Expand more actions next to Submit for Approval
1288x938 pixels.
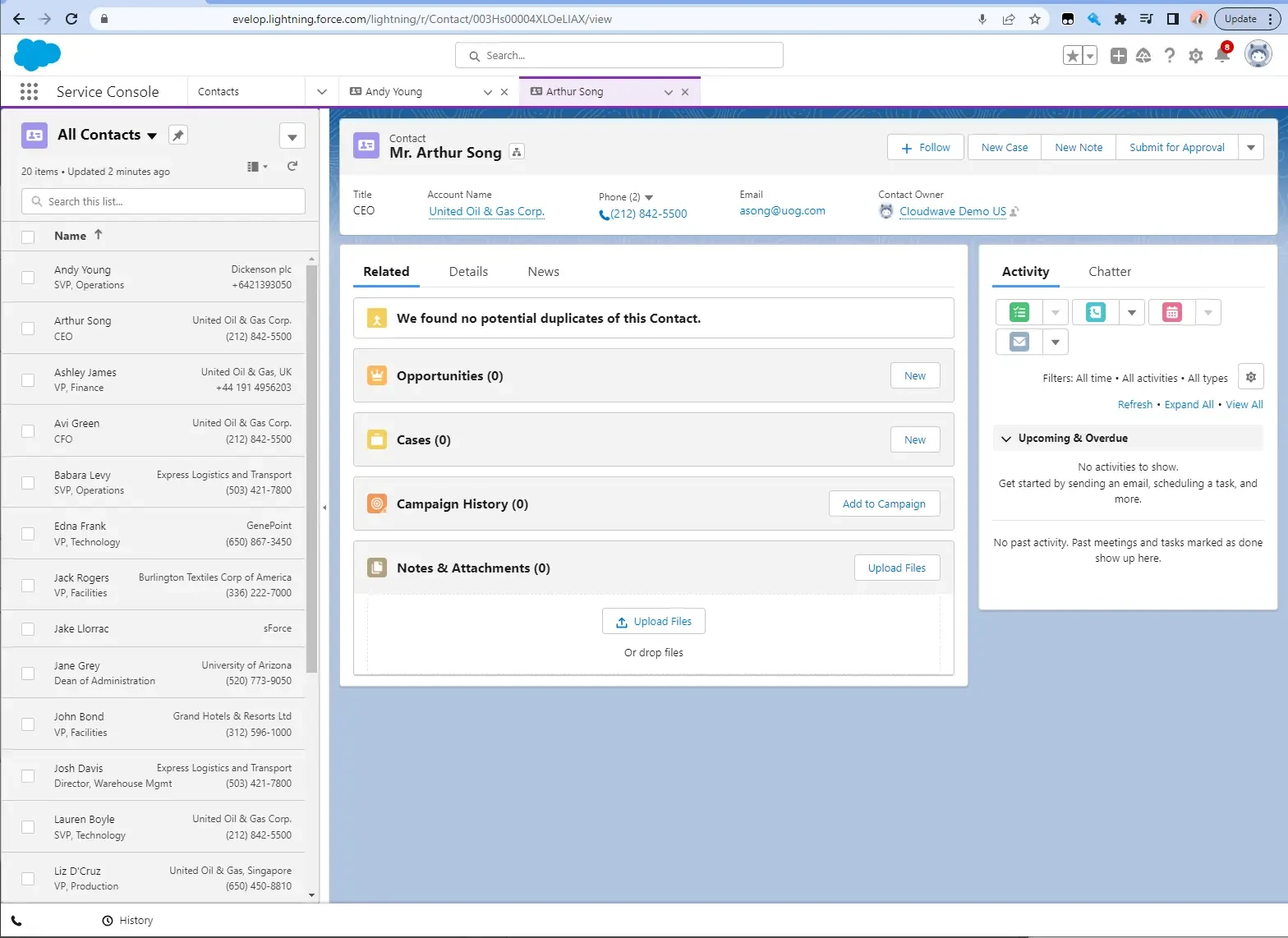1250,148
